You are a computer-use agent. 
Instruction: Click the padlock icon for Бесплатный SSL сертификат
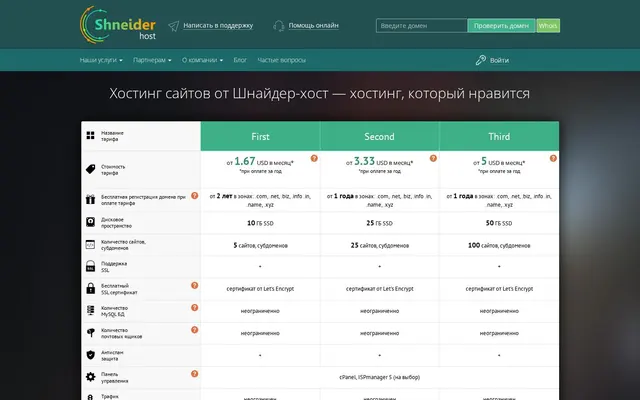click(91, 289)
